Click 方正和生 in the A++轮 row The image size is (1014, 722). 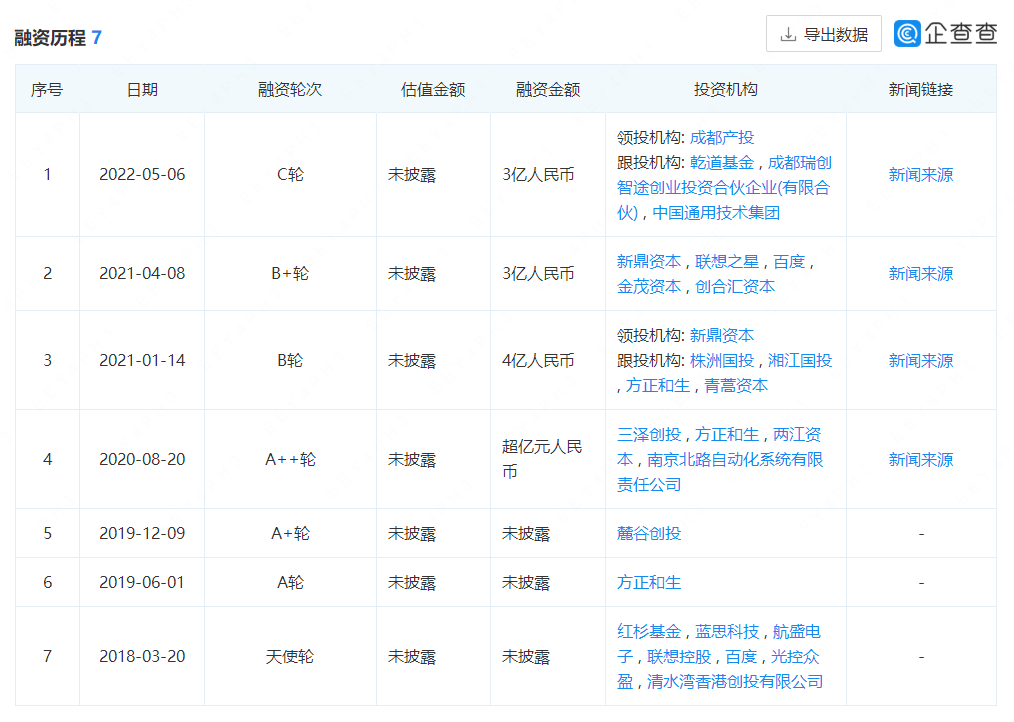click(727, 434)
